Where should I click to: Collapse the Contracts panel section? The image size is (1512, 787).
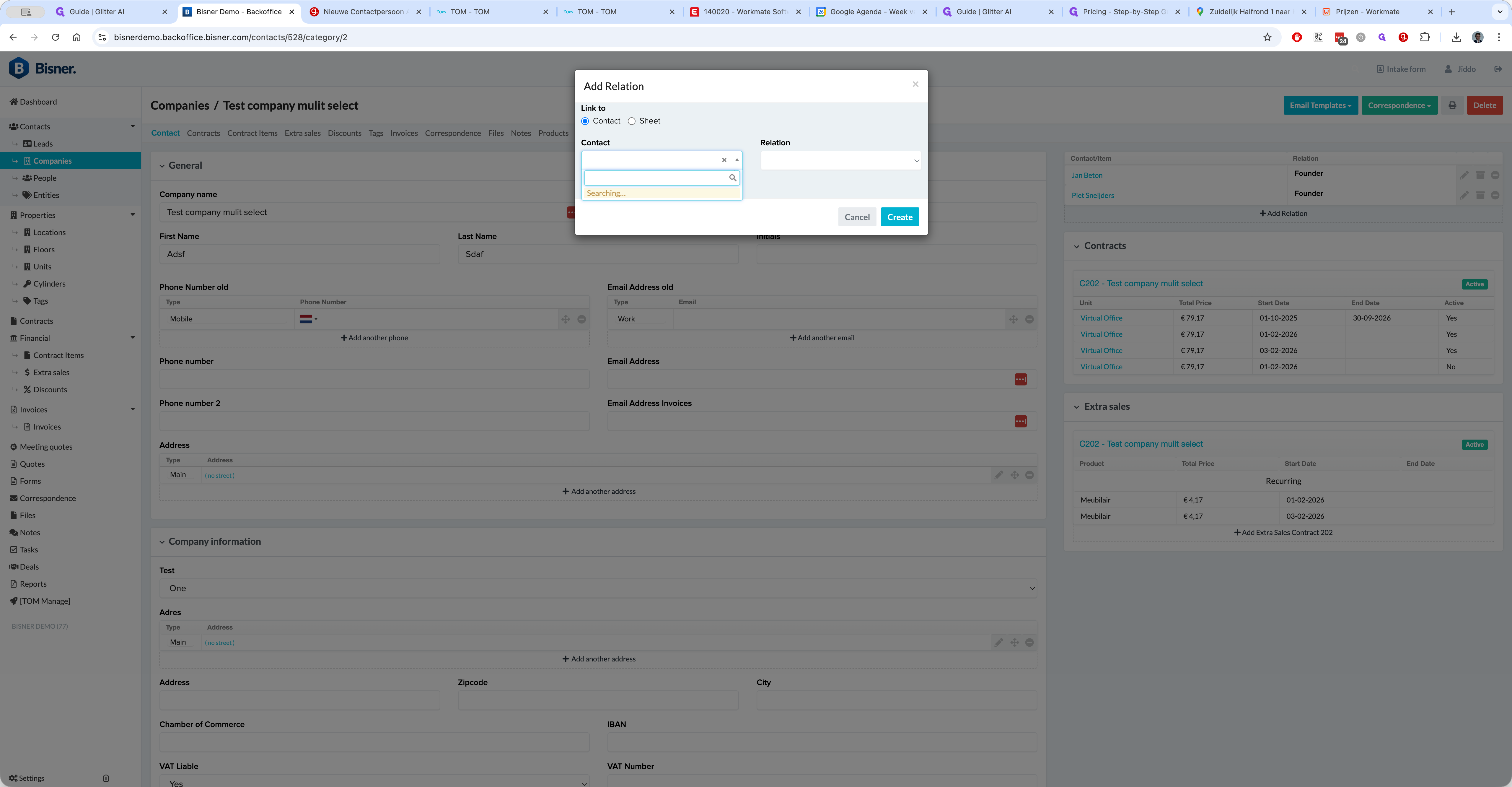[1076, 246]
